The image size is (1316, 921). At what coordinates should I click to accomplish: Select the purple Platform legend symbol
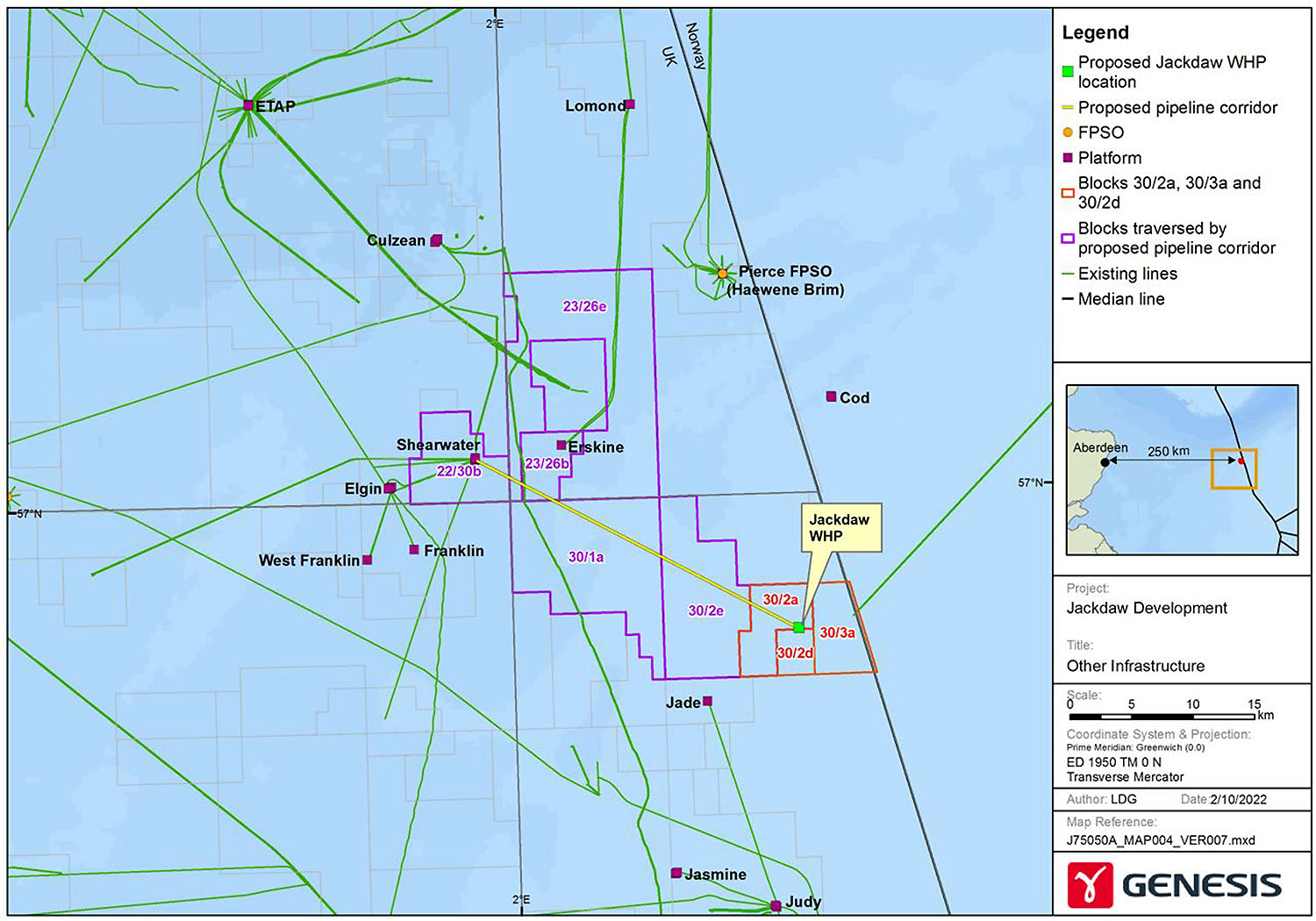(1068, 158)
